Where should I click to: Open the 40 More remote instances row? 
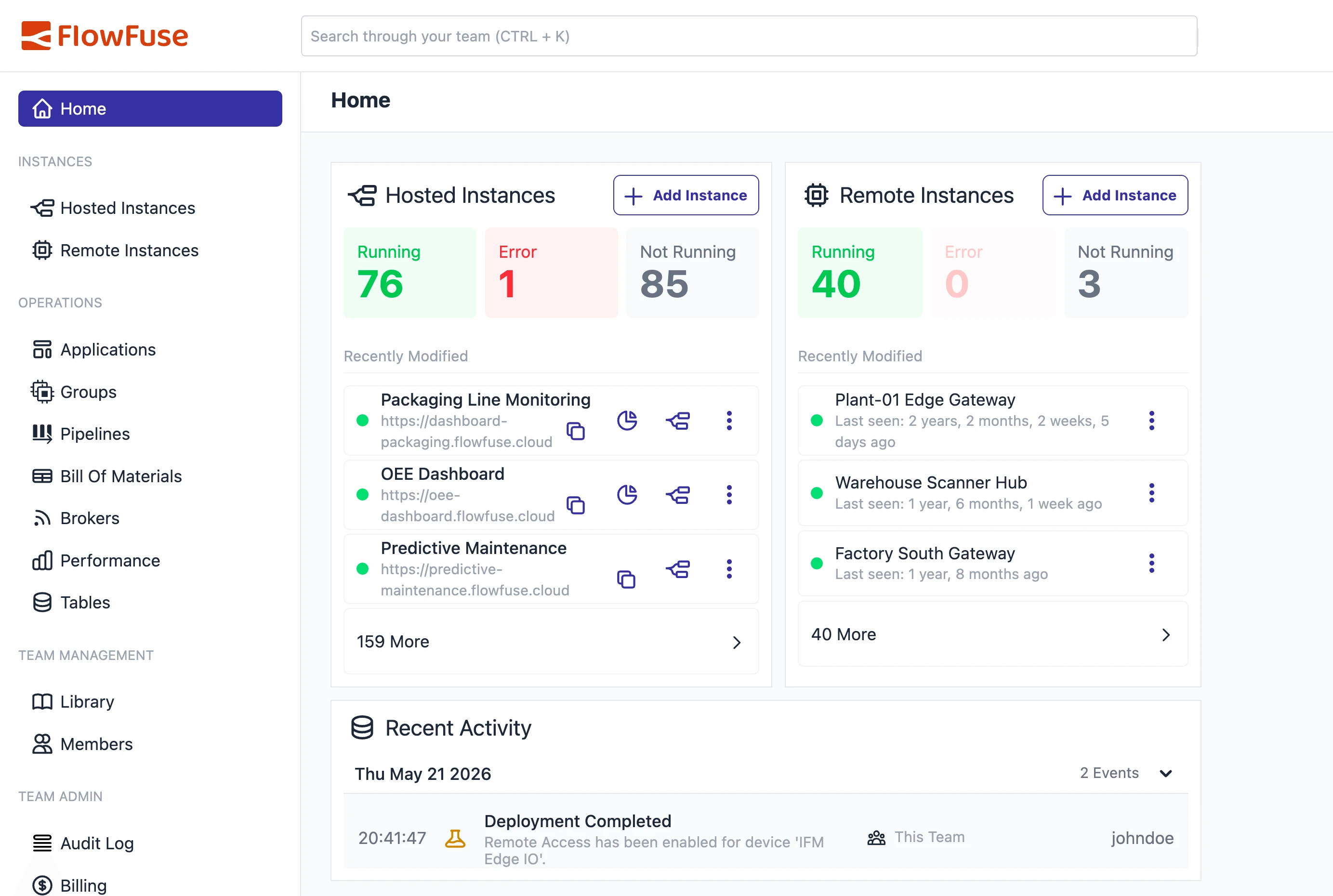coord(992,634)
